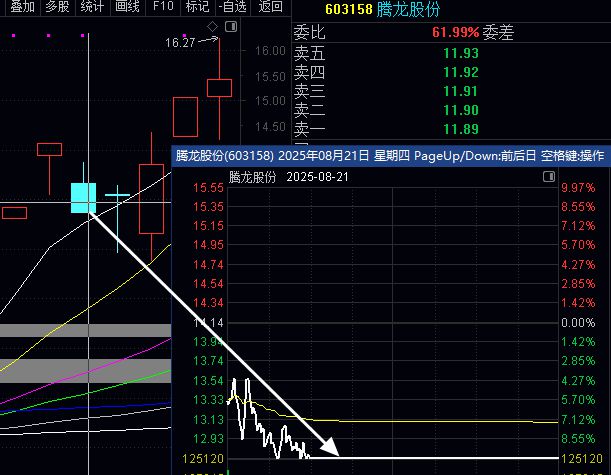This screenshot has height=475, width=611.
Task: Select the cyan candlestick under the crosshair
Action: pos(83,198)
